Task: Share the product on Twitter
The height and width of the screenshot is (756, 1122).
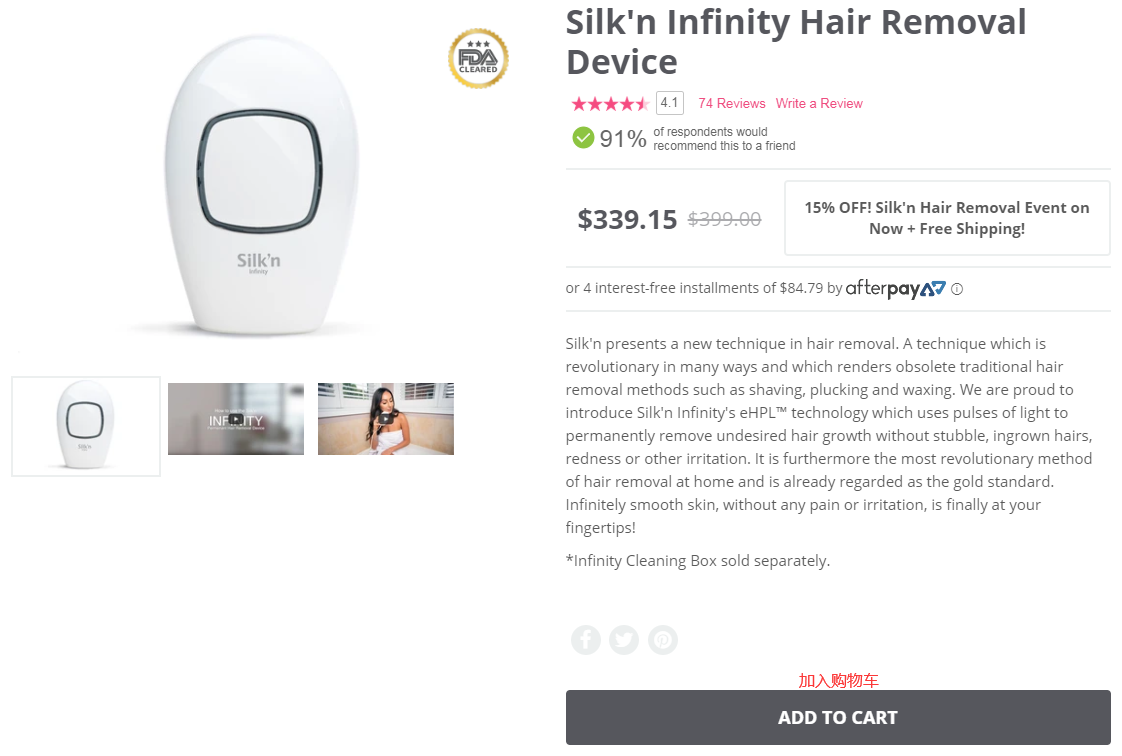Action: pyautogui.click(x=624, y=640)
